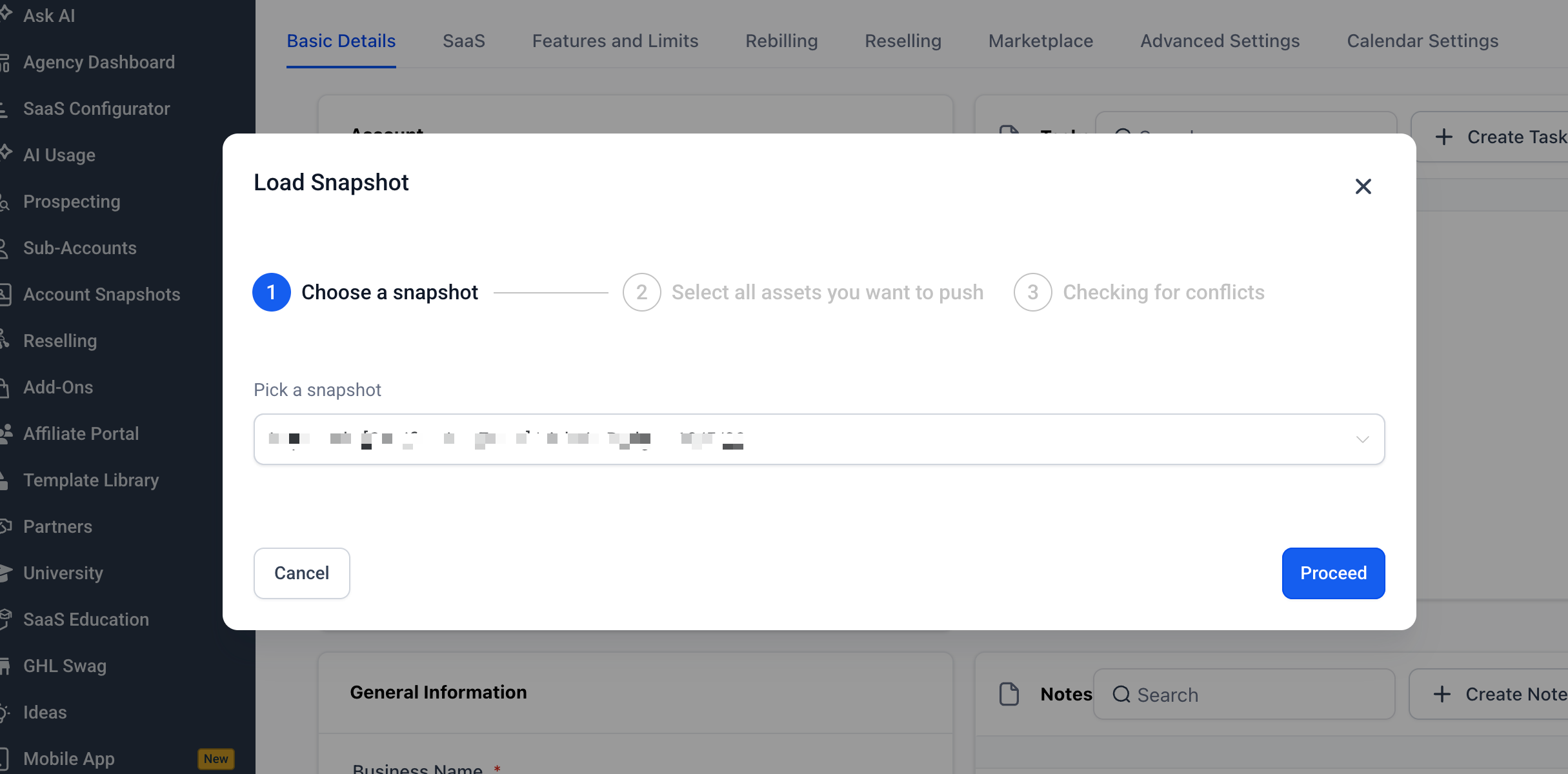Navigate to Partners
The image size is (1568, 774).
pyautogui.click(x=57, y=526)
